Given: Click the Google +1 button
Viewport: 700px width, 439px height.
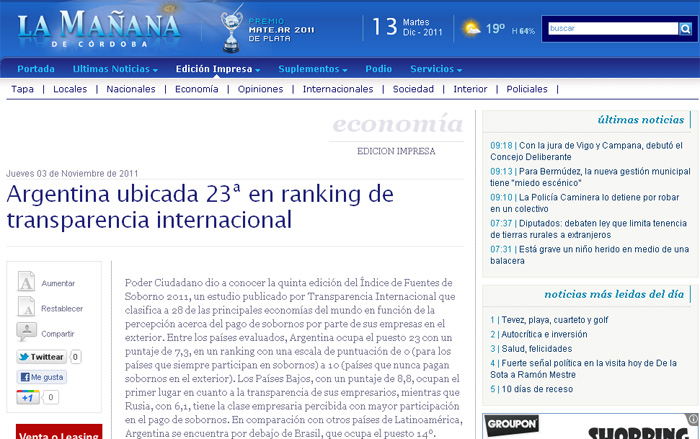Looking at the screenshot, I should coord(27,398).
